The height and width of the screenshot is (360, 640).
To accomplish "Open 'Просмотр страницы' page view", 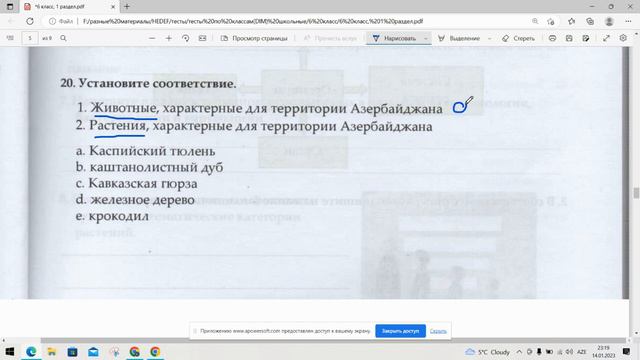I will (x=254, y=38).
